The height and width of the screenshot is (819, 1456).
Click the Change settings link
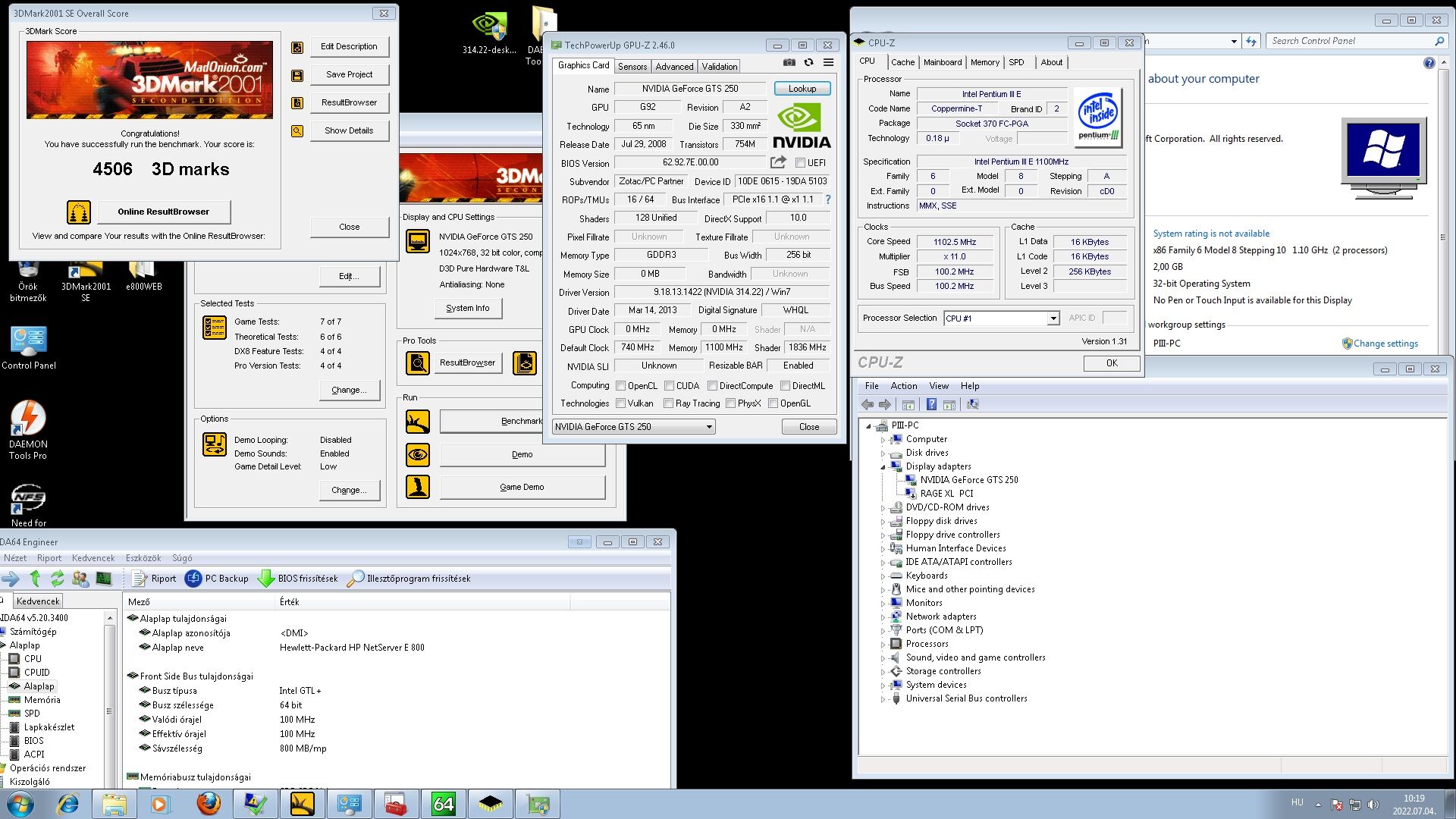pyautogui.click(x=1385, y=344)
